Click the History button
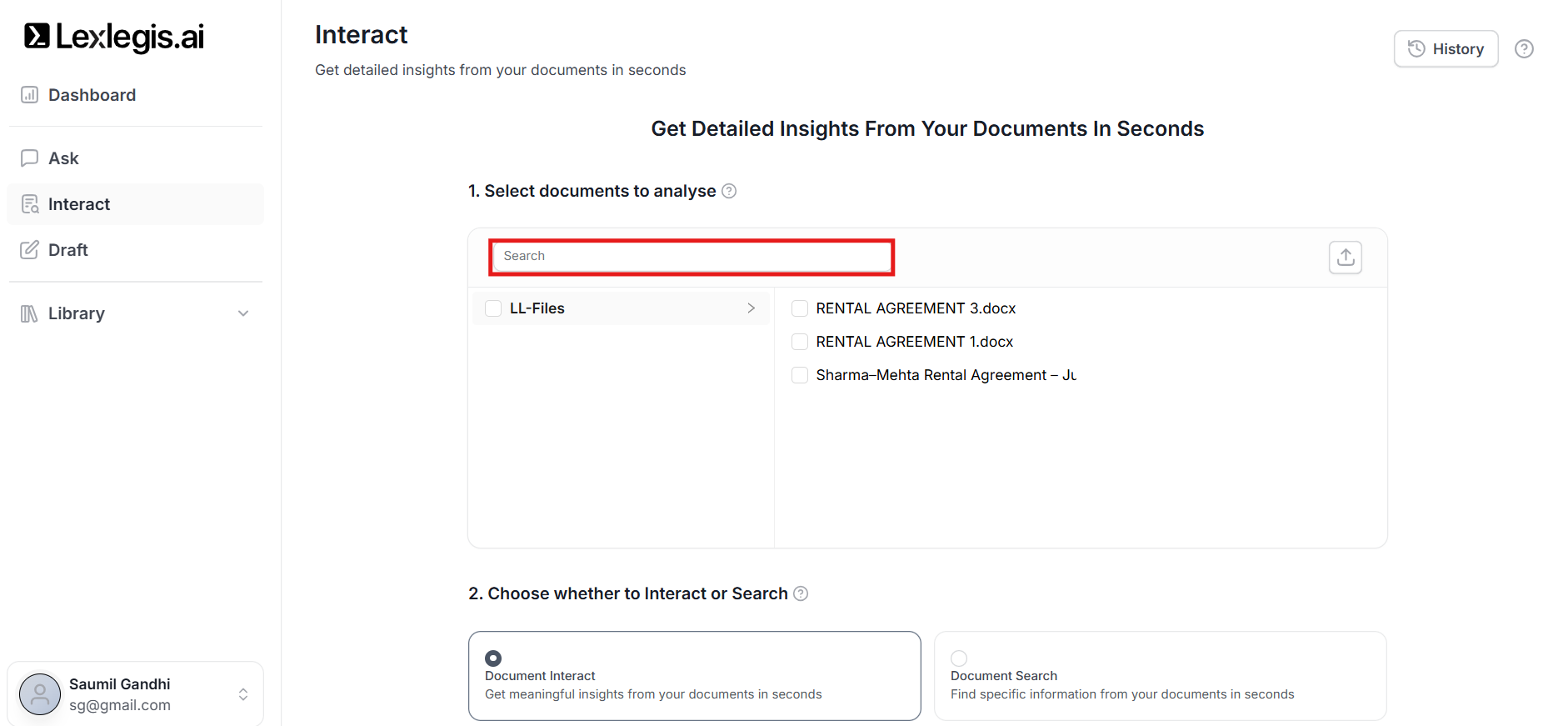Screen dimensions: 1568x726 click(x=1446, y=49)
